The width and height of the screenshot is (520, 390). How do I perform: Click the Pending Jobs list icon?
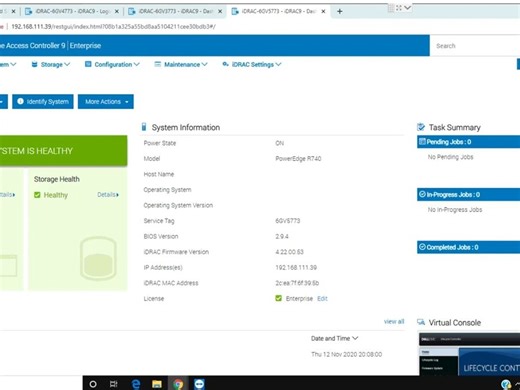point(422,142)
